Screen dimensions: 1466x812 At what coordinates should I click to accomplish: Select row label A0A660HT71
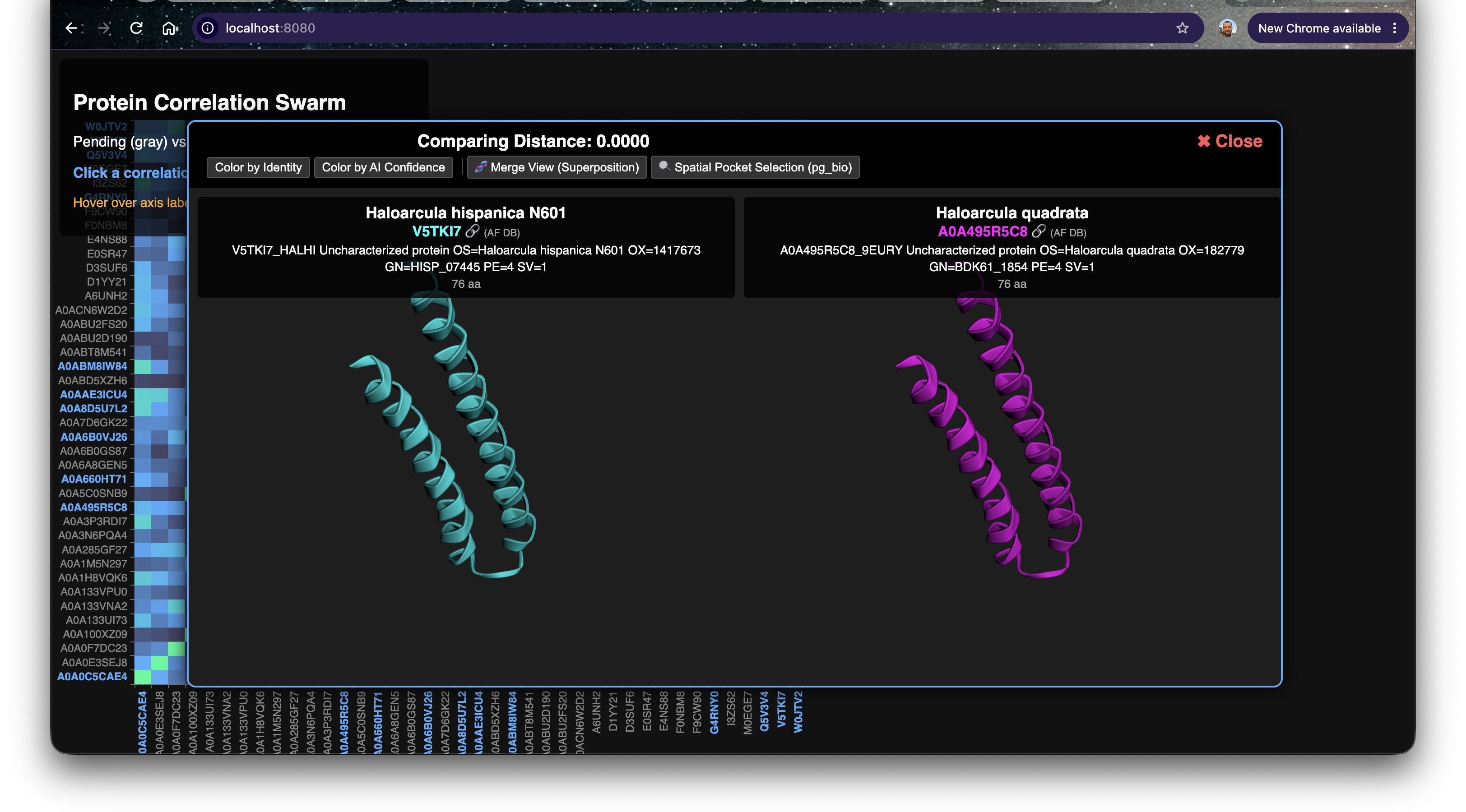click(94, 480)
